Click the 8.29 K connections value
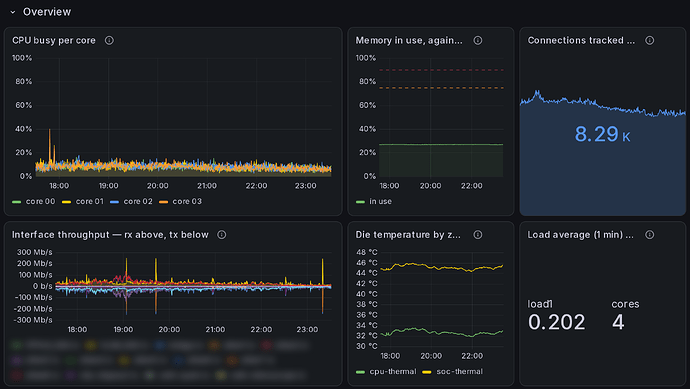The image size is (690, 389). point(602,134)
